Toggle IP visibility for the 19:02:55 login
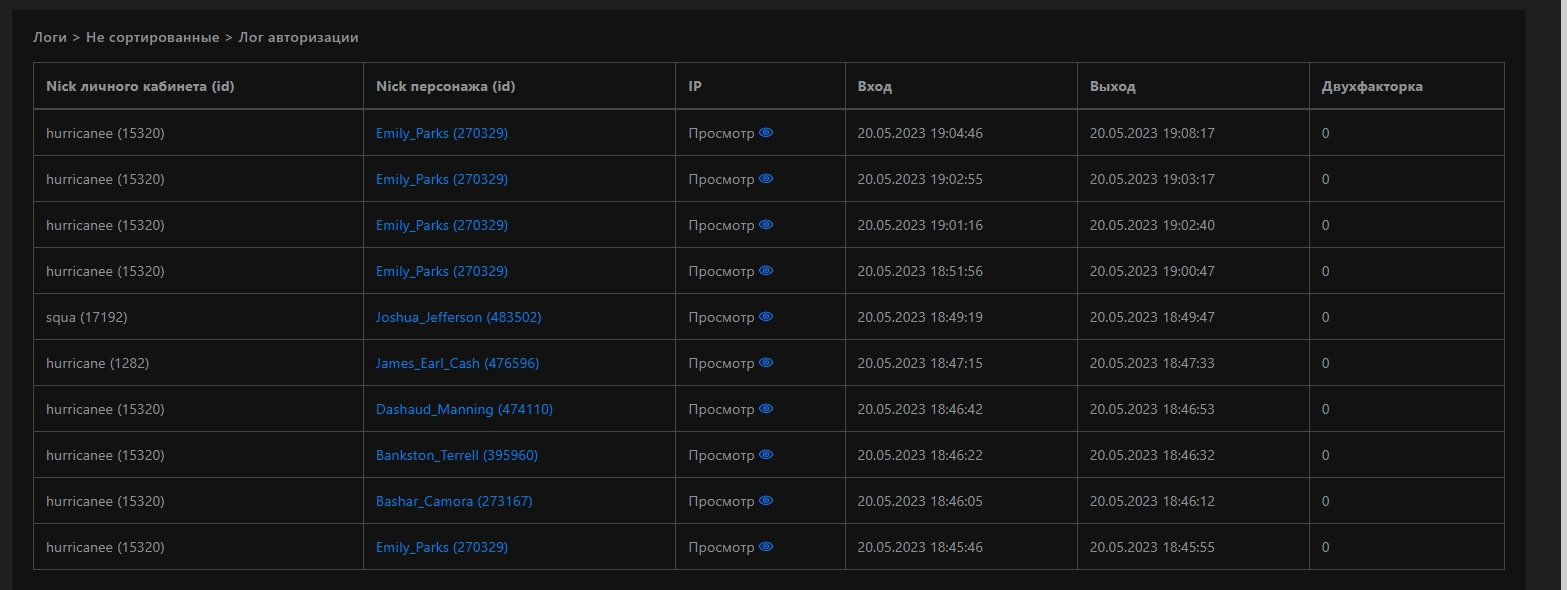Image resolution: width=1567 pixels, height=590 pixels. click(766, 179)
